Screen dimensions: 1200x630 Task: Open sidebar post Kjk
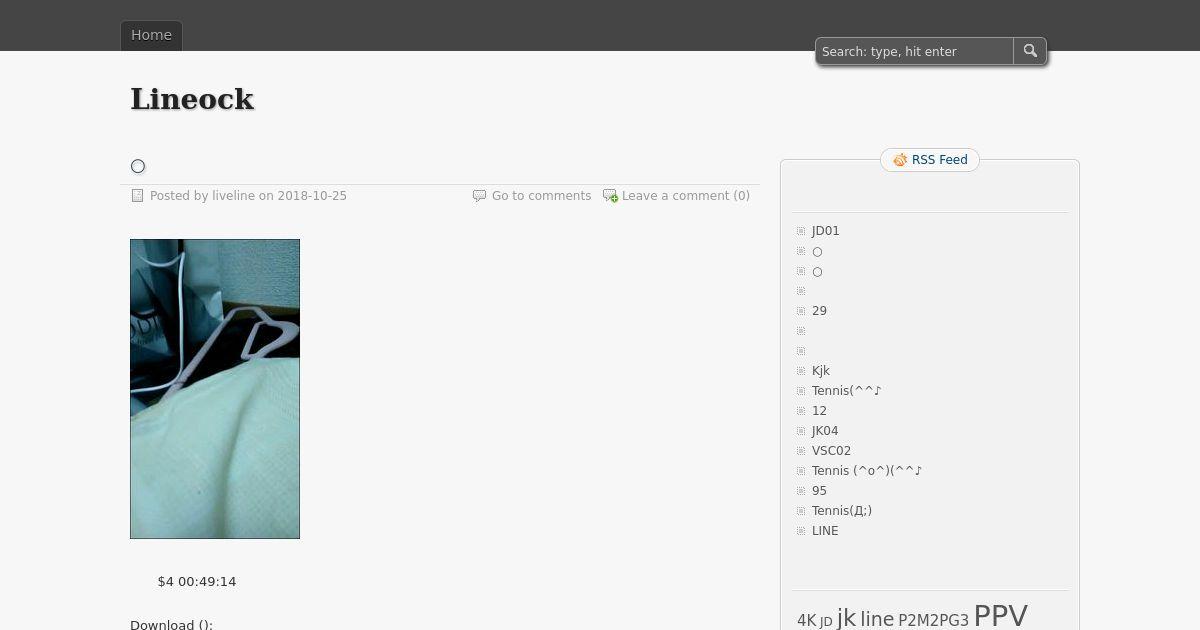pos(821,371)
